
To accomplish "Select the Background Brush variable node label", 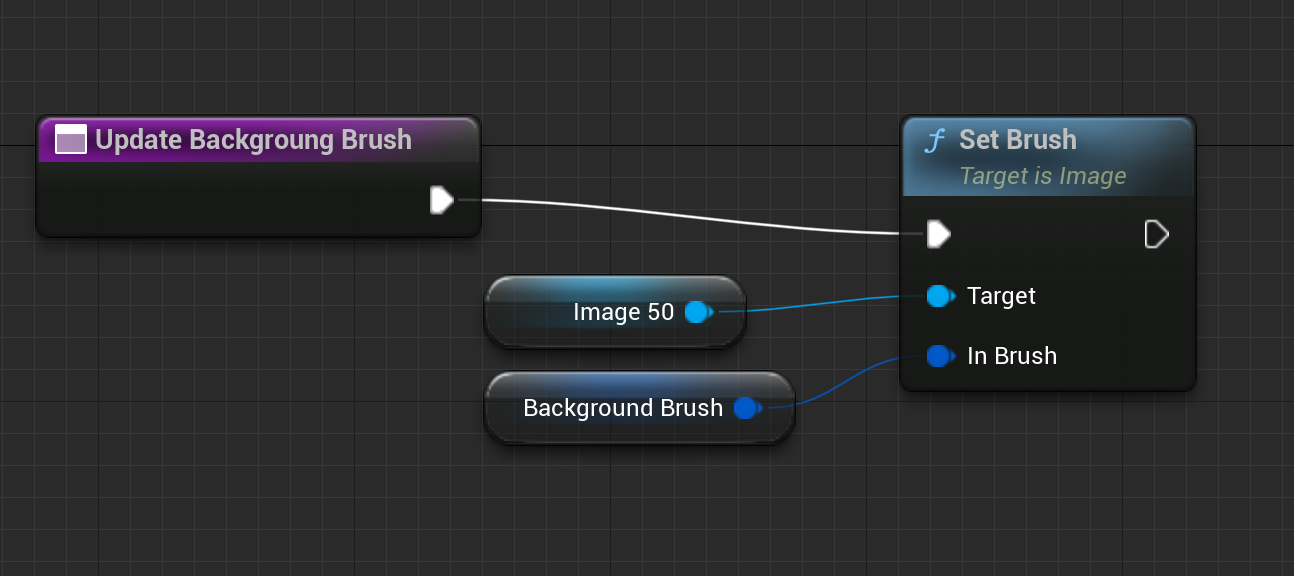I will pyautogui.click(x=622, y=408).
